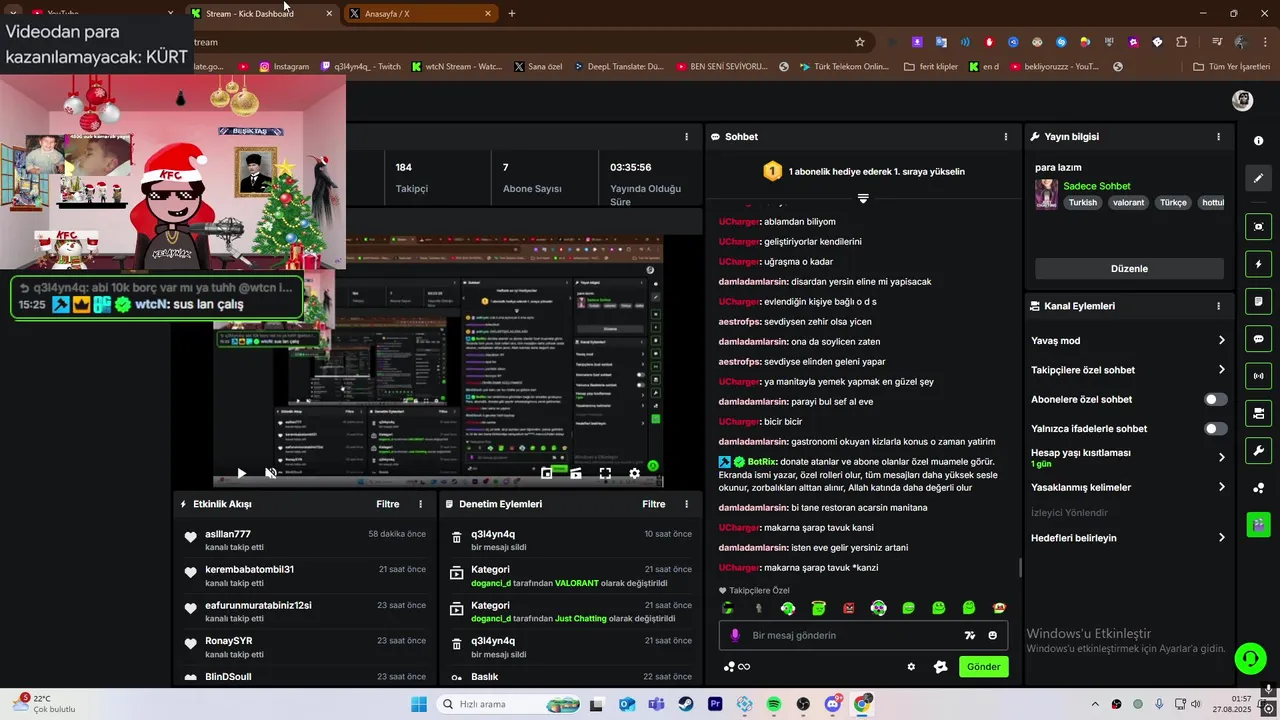The width and height of the screenshot is (1280, 720).
Task: Click the info icon in right sidebar
Action: click(x=1259, y=141)
